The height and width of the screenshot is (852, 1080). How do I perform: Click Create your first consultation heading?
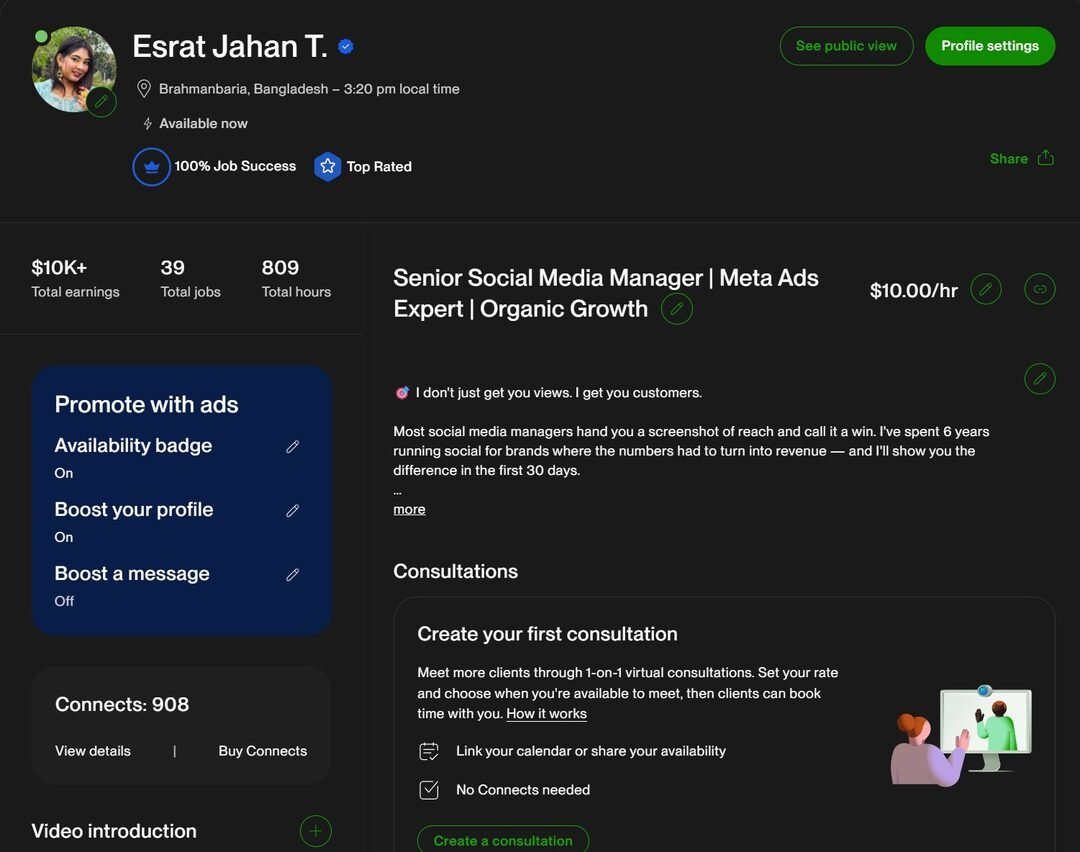coord(548,634)
